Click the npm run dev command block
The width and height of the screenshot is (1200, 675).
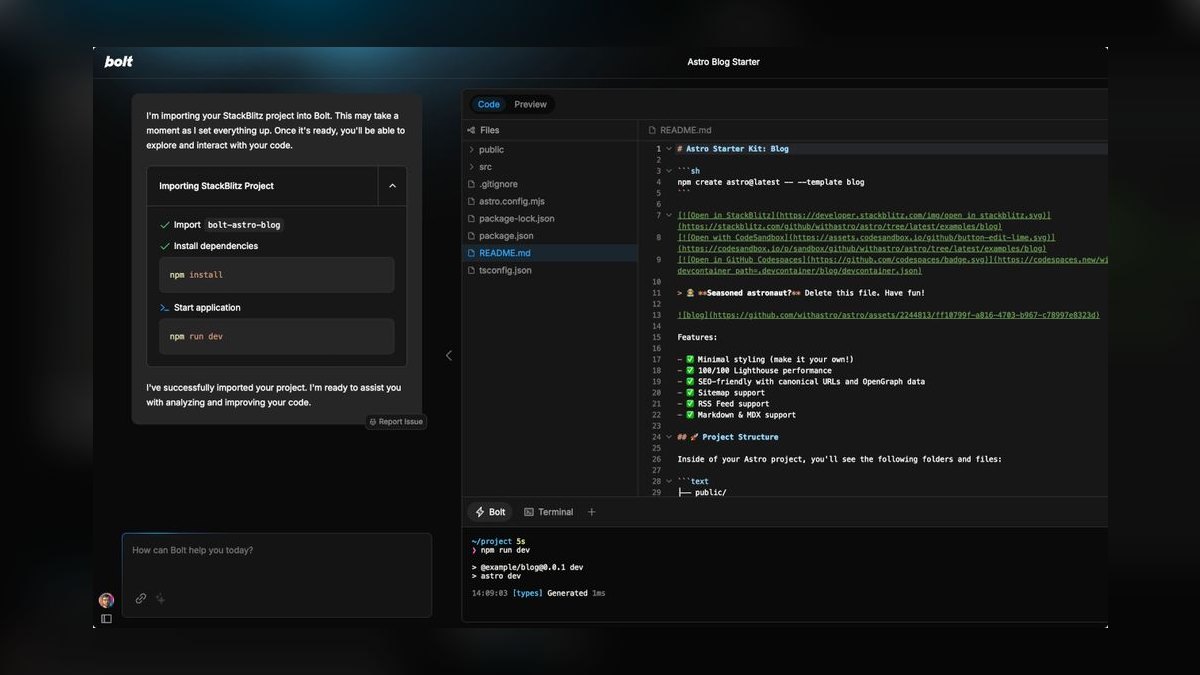(x=277, y=337)
